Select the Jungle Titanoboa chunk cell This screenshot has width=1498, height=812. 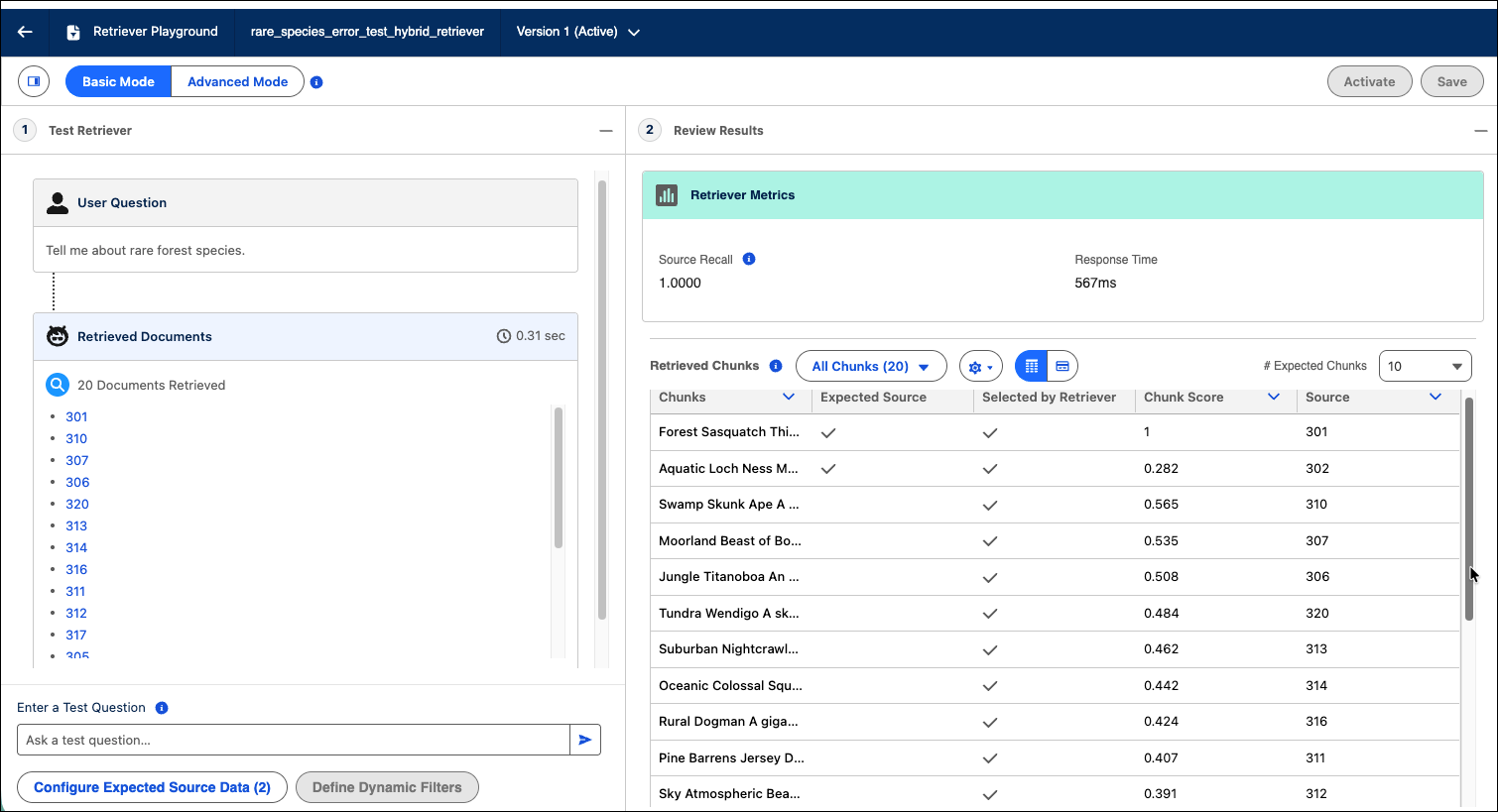pos(730,577)
